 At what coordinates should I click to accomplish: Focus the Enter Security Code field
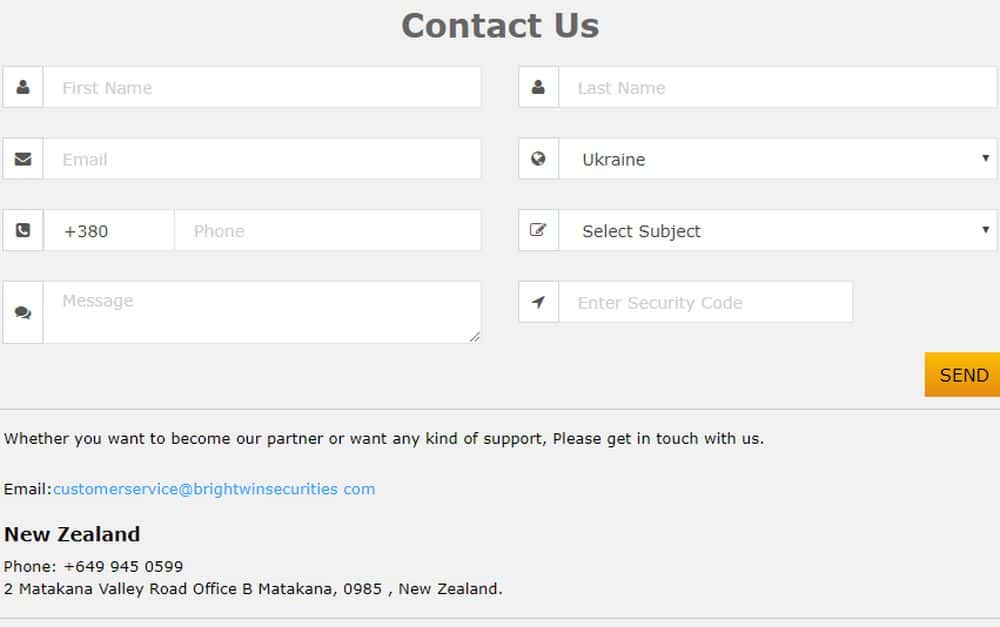pos(706,302)
